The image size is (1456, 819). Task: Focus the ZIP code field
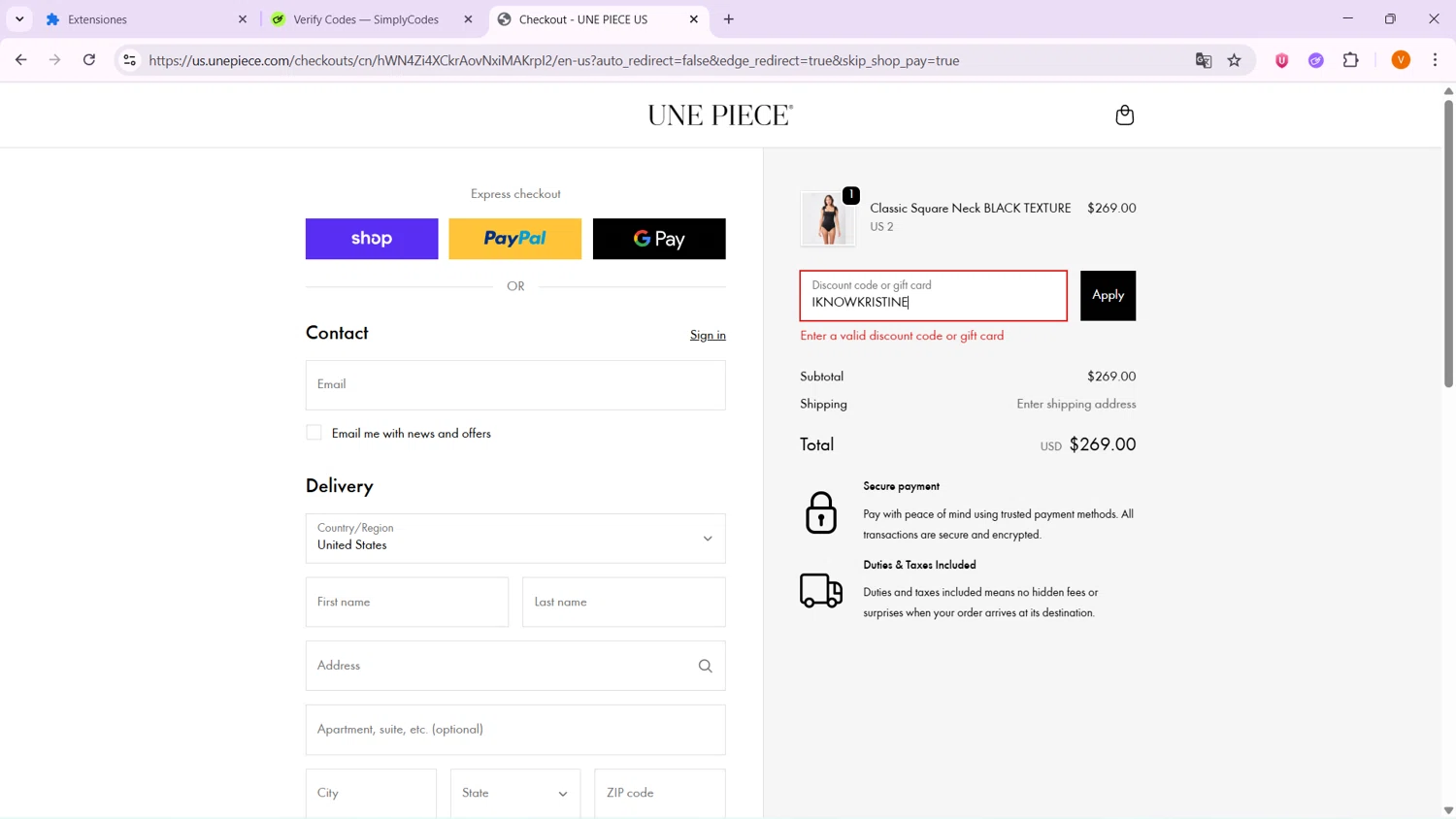(x=660, y=794)
